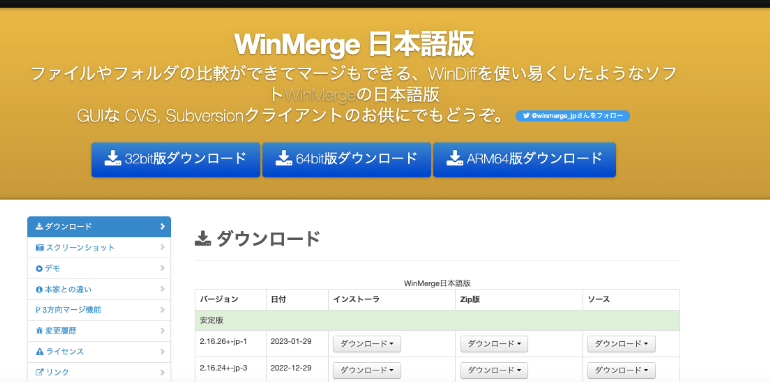Click chevron on スクリーンショット sidebar row

point(163,247)
